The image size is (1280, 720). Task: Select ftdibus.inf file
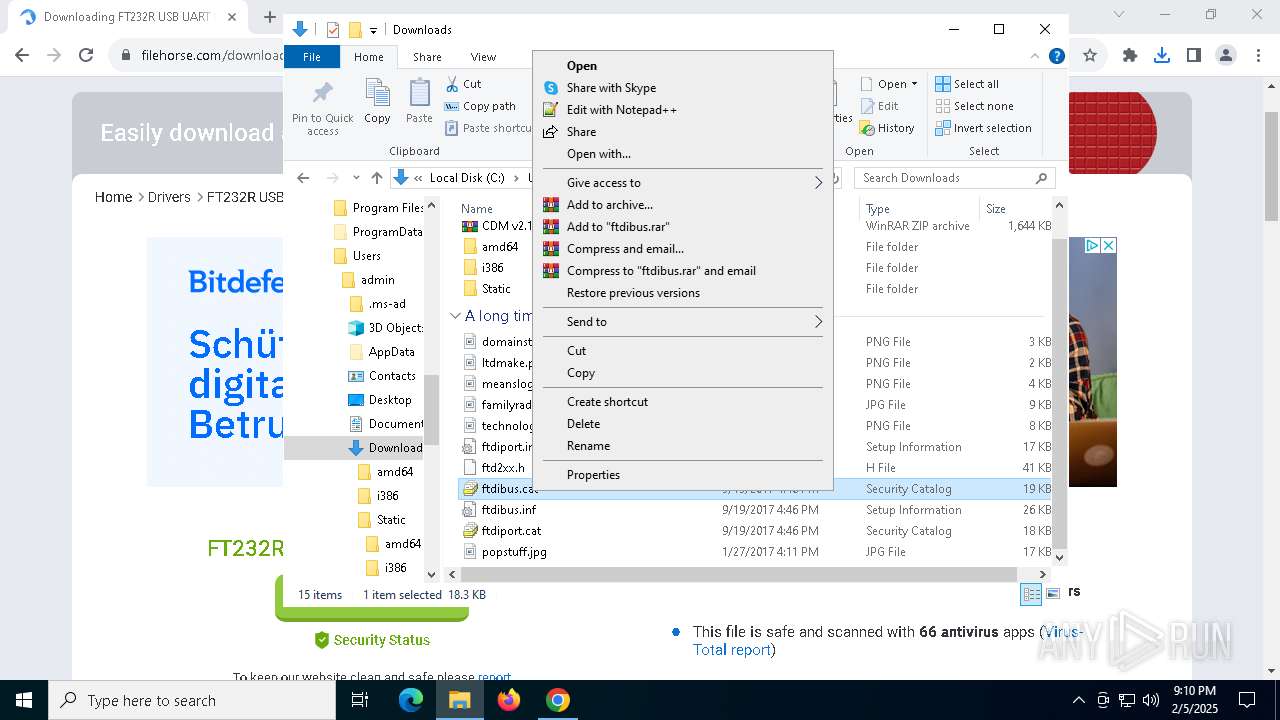509,510
